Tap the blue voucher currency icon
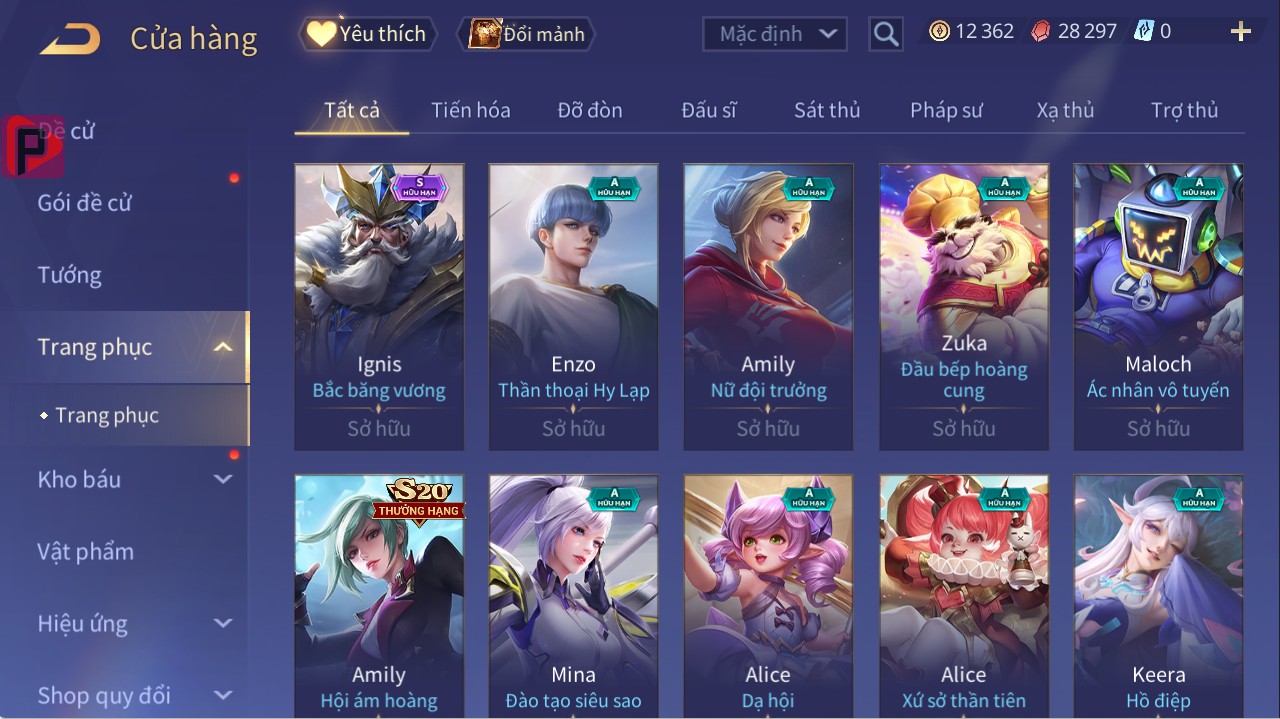Viewport: 1280px width, 719px height. 1143,31
